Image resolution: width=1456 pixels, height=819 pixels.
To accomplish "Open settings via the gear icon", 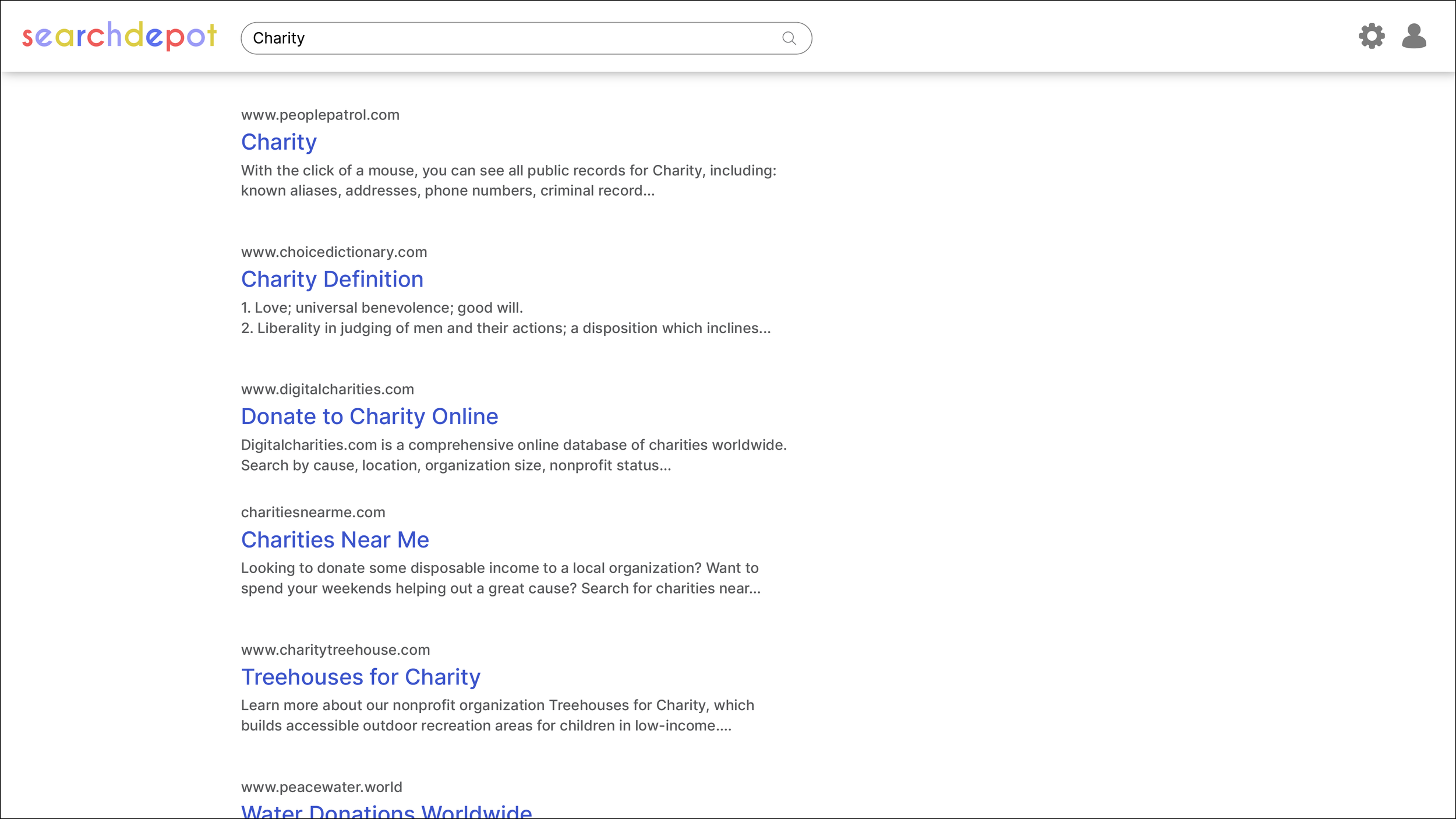I will [x=1372, y=36].
